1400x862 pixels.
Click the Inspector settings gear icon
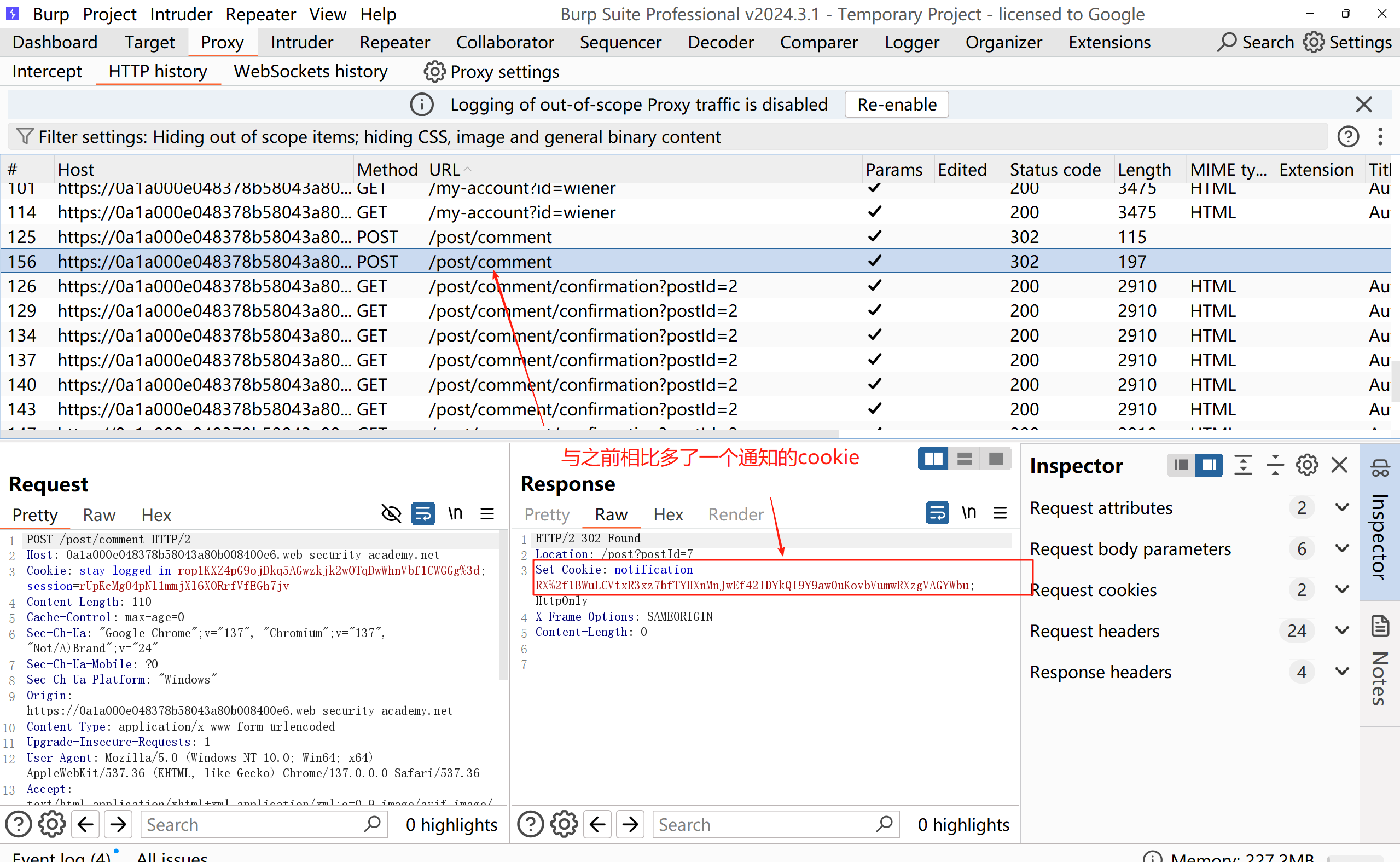pos(1306,465)
